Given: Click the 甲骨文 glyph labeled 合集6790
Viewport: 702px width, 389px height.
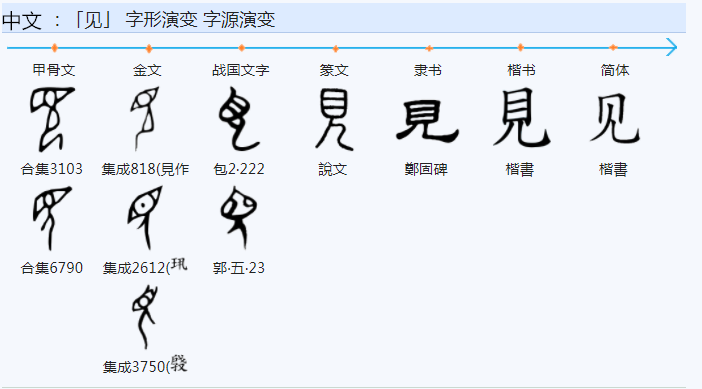Looking at the screenshot, I should tap(52, 218).
